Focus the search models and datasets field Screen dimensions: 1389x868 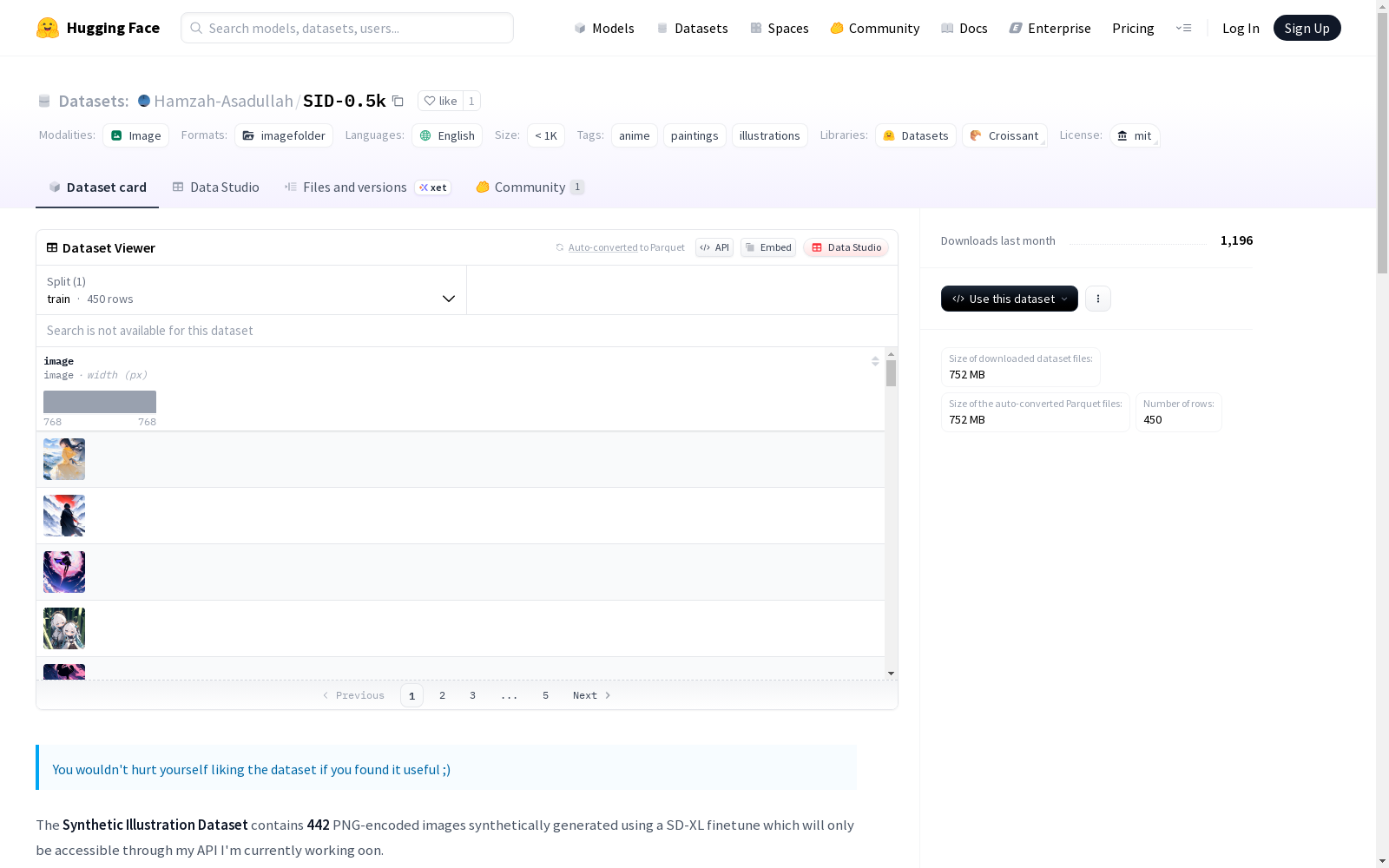click(347, 28)
